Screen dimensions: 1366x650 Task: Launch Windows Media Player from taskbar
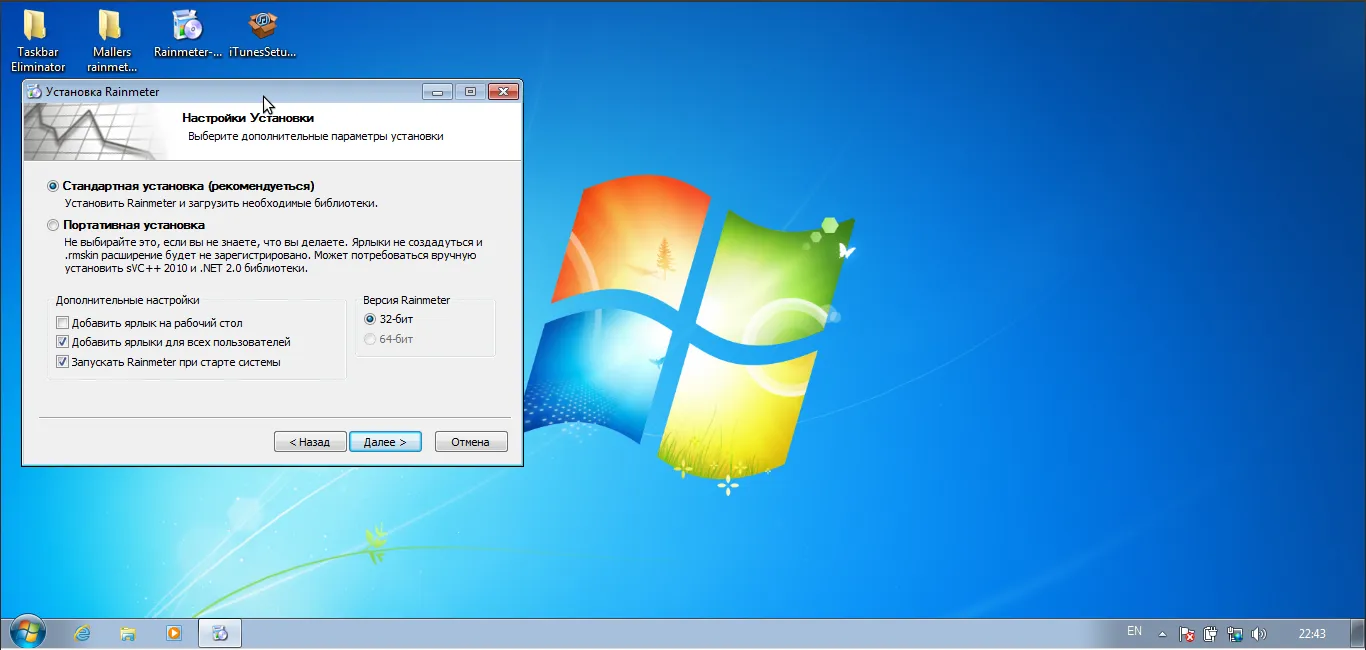click(174, 633)
